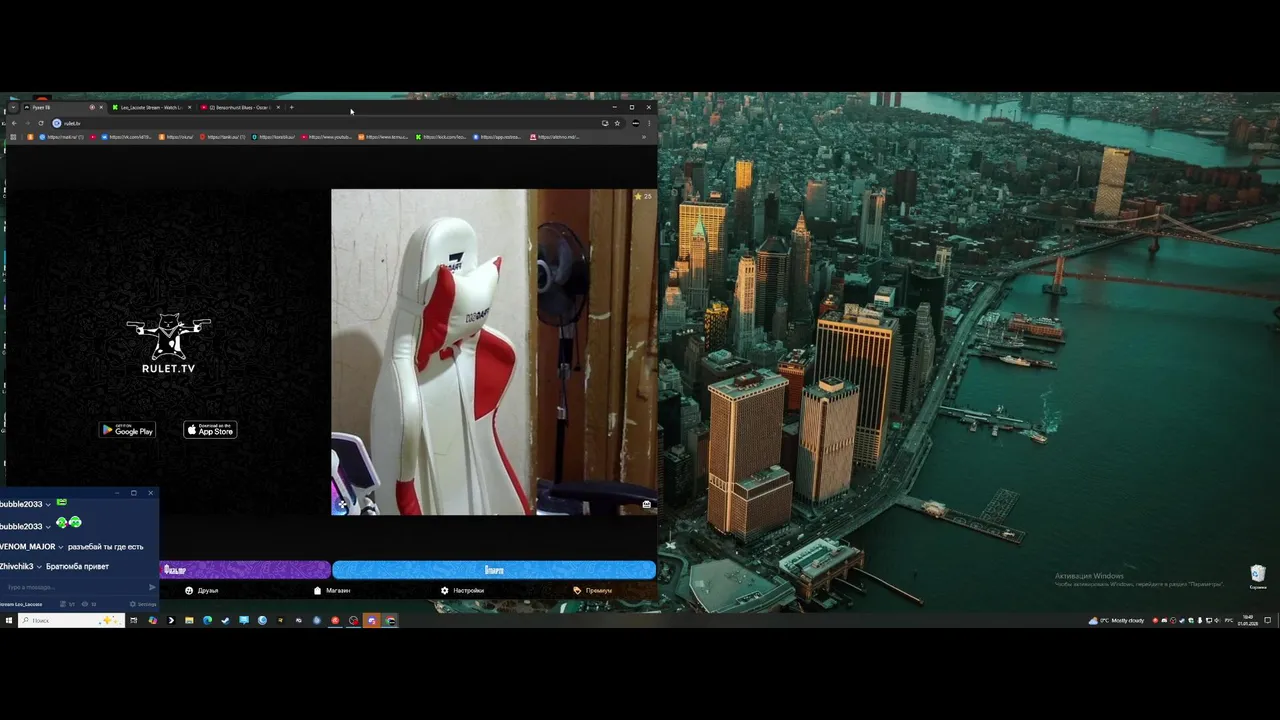
Task: Open the vk.com bookmark
Action: 126,137
